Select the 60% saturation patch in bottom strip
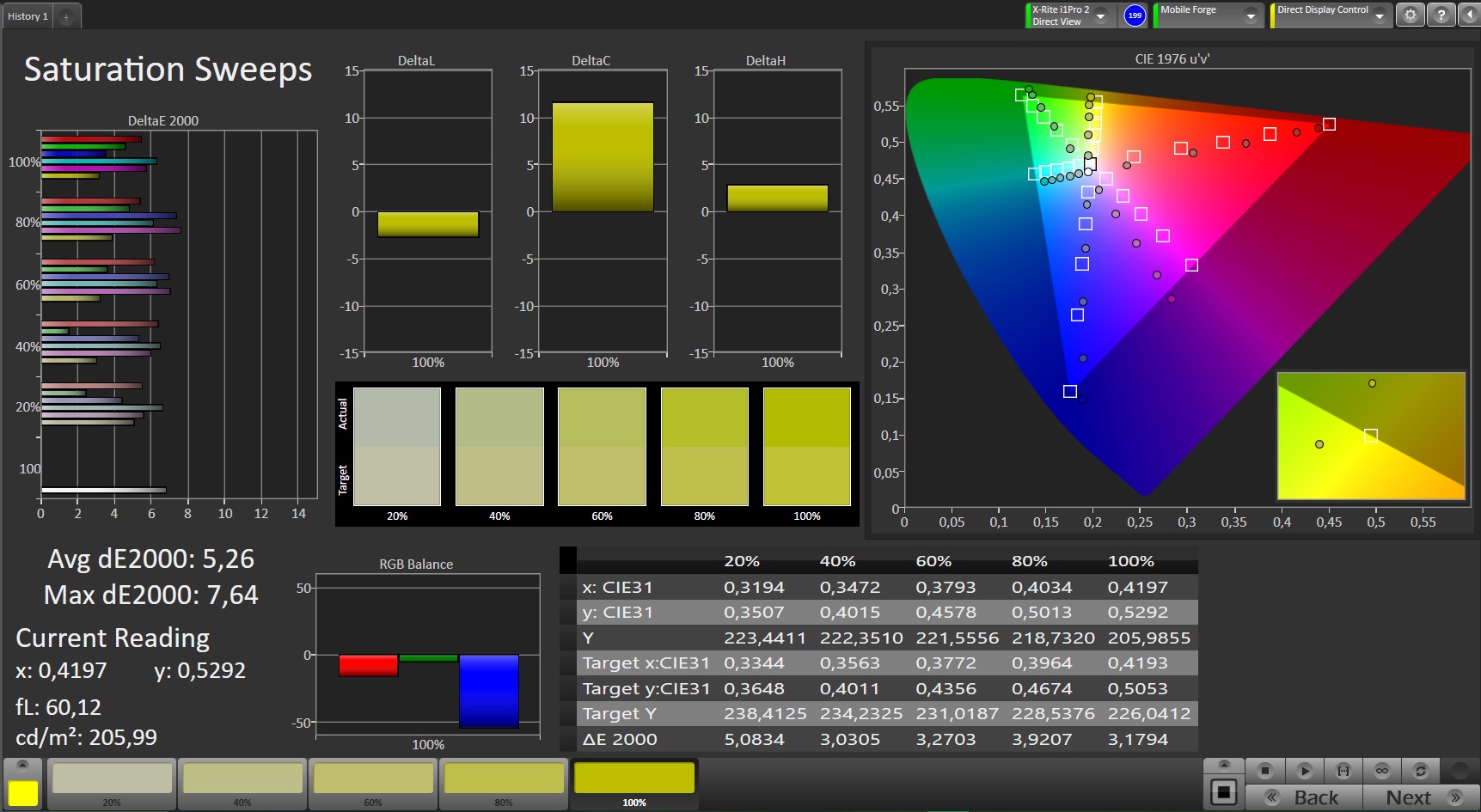1481x812 pixels. [373, 784]
